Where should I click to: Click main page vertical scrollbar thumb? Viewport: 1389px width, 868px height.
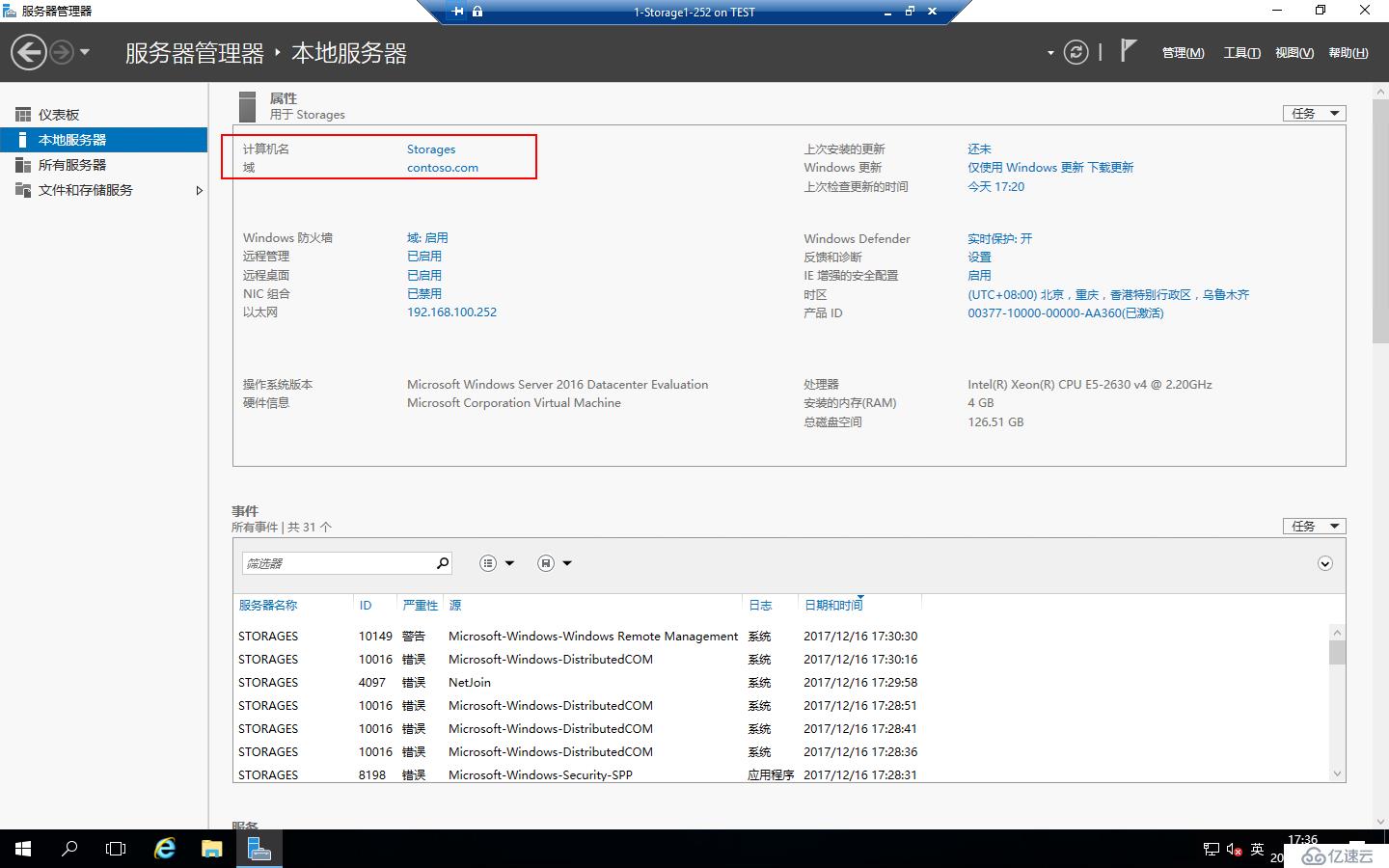[1380, 220]
